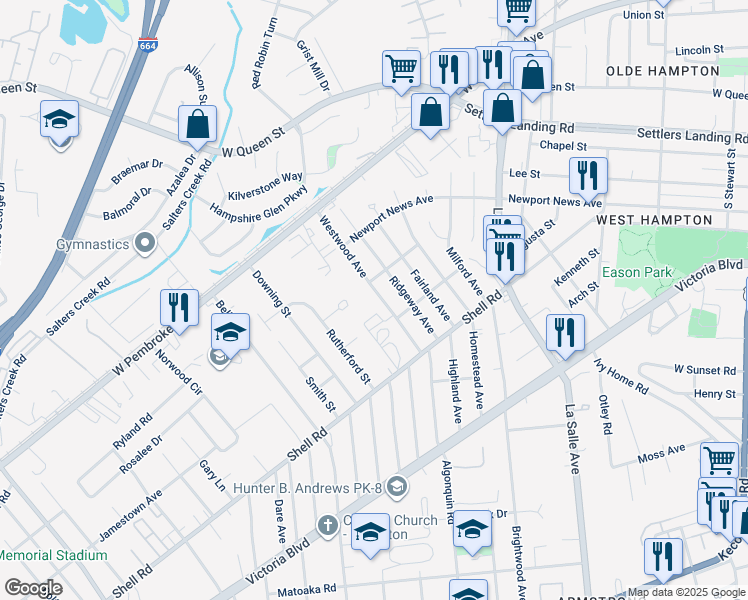This screenshot has height=600, width=748.
Task: Click the shopping cart marker above Grist Mill Dr's end
Action: coord(401,72)
